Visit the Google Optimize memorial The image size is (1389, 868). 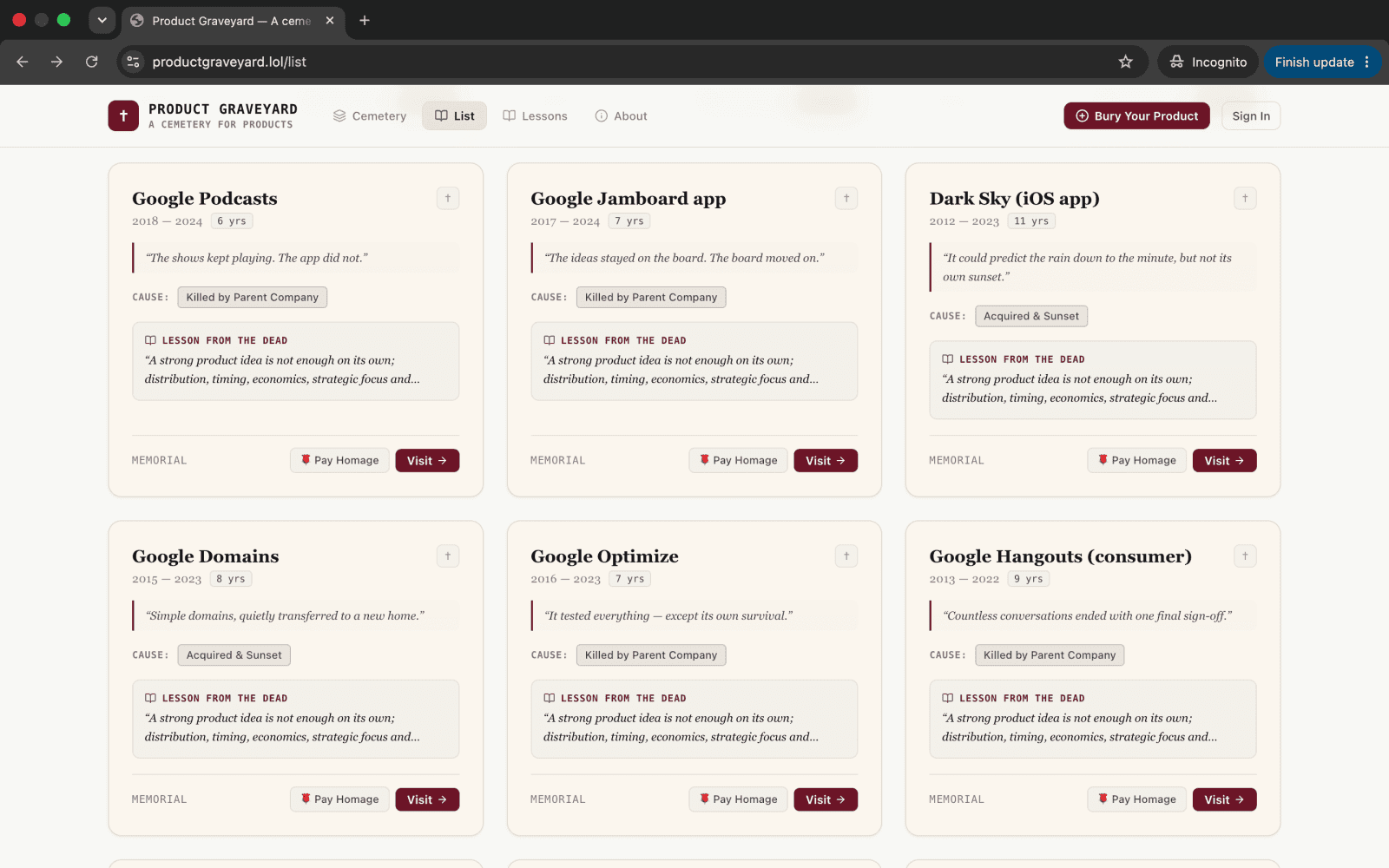826,799
